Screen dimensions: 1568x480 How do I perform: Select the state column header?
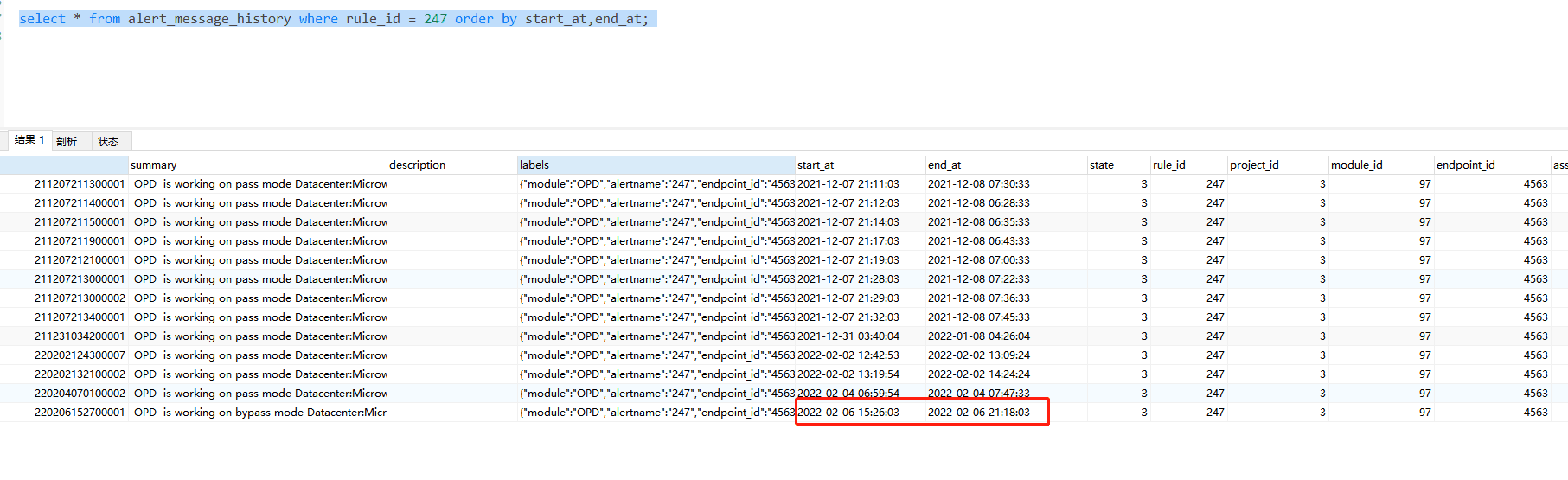1102,165
